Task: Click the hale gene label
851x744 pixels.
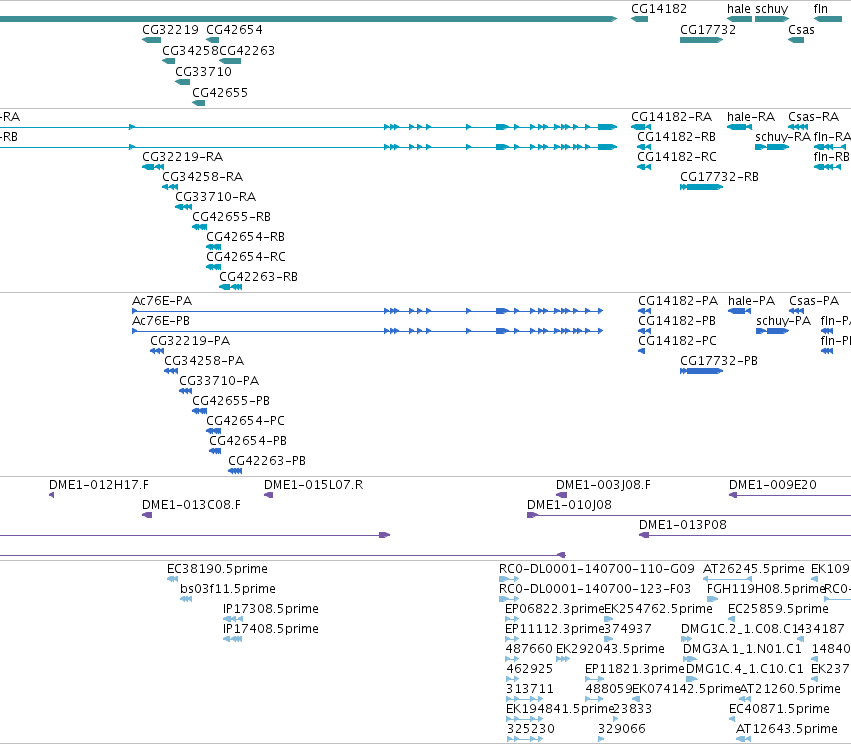Action: (x=739, y=9)
